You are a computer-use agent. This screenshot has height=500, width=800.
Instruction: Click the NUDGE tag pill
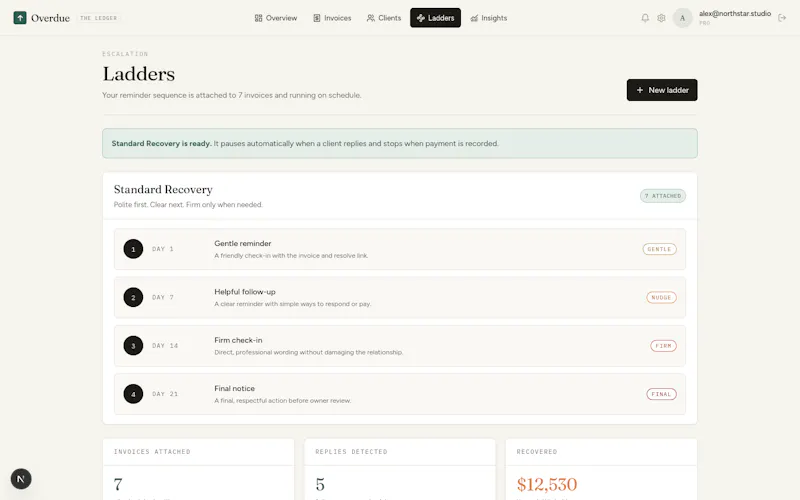click(661, 297)
